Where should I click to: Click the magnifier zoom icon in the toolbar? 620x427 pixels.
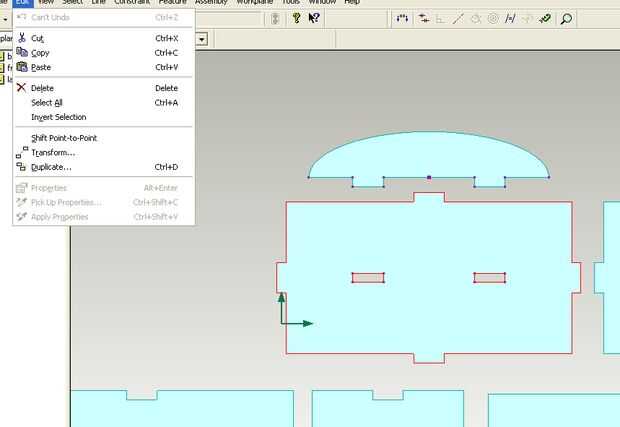[566, 19]
